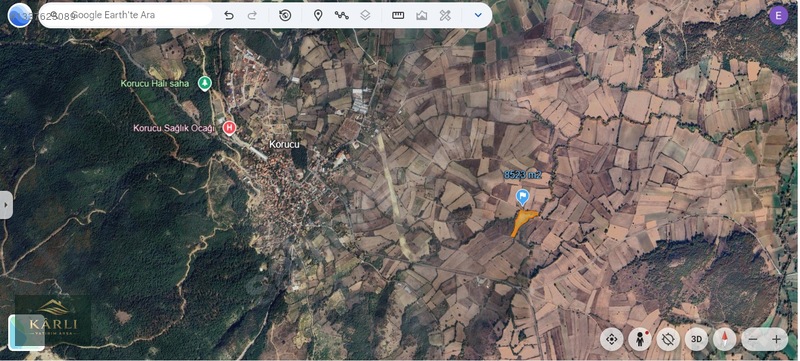Click the orange highlighted land parcel
The height and width of the screenshot is (361, 800).
[522, 222]
